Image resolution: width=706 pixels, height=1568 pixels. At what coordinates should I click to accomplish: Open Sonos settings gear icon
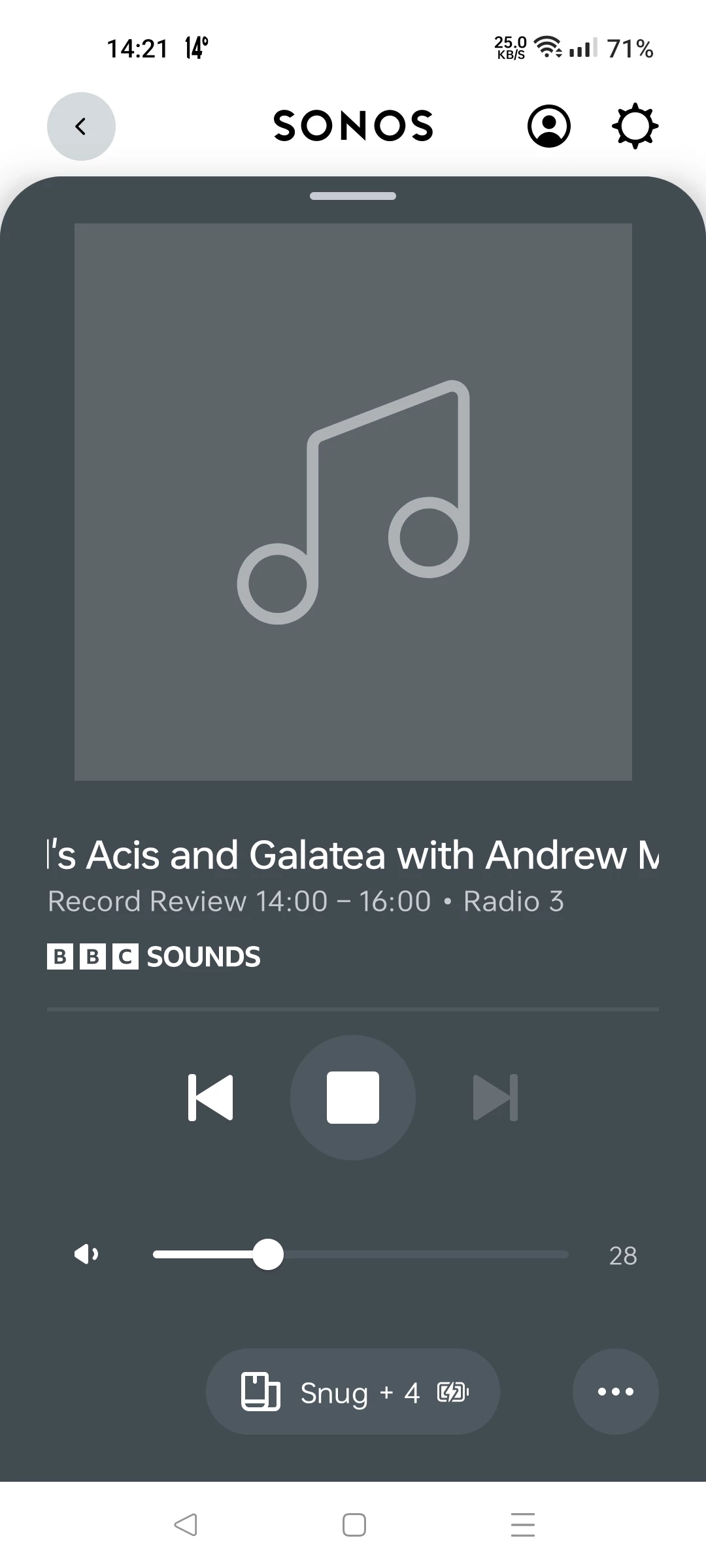coord(635,126)
